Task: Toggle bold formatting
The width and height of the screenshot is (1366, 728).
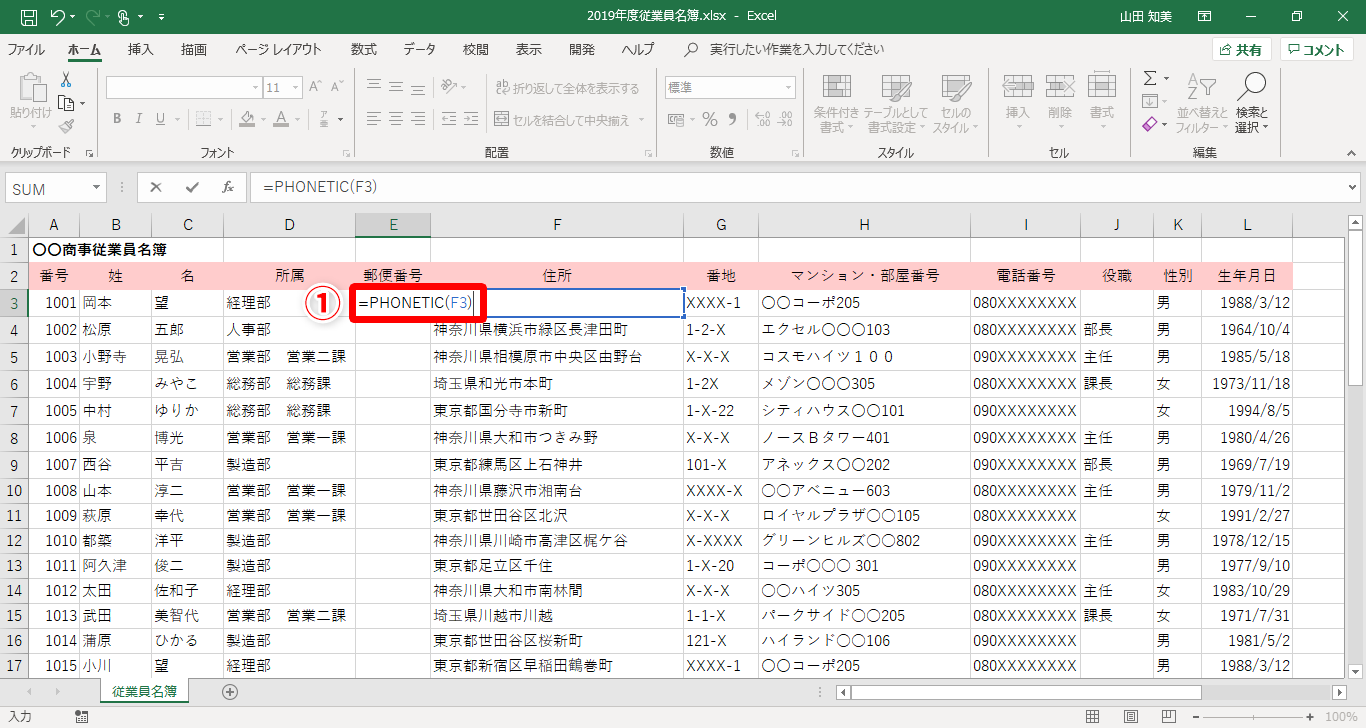Action: point(117,120)
